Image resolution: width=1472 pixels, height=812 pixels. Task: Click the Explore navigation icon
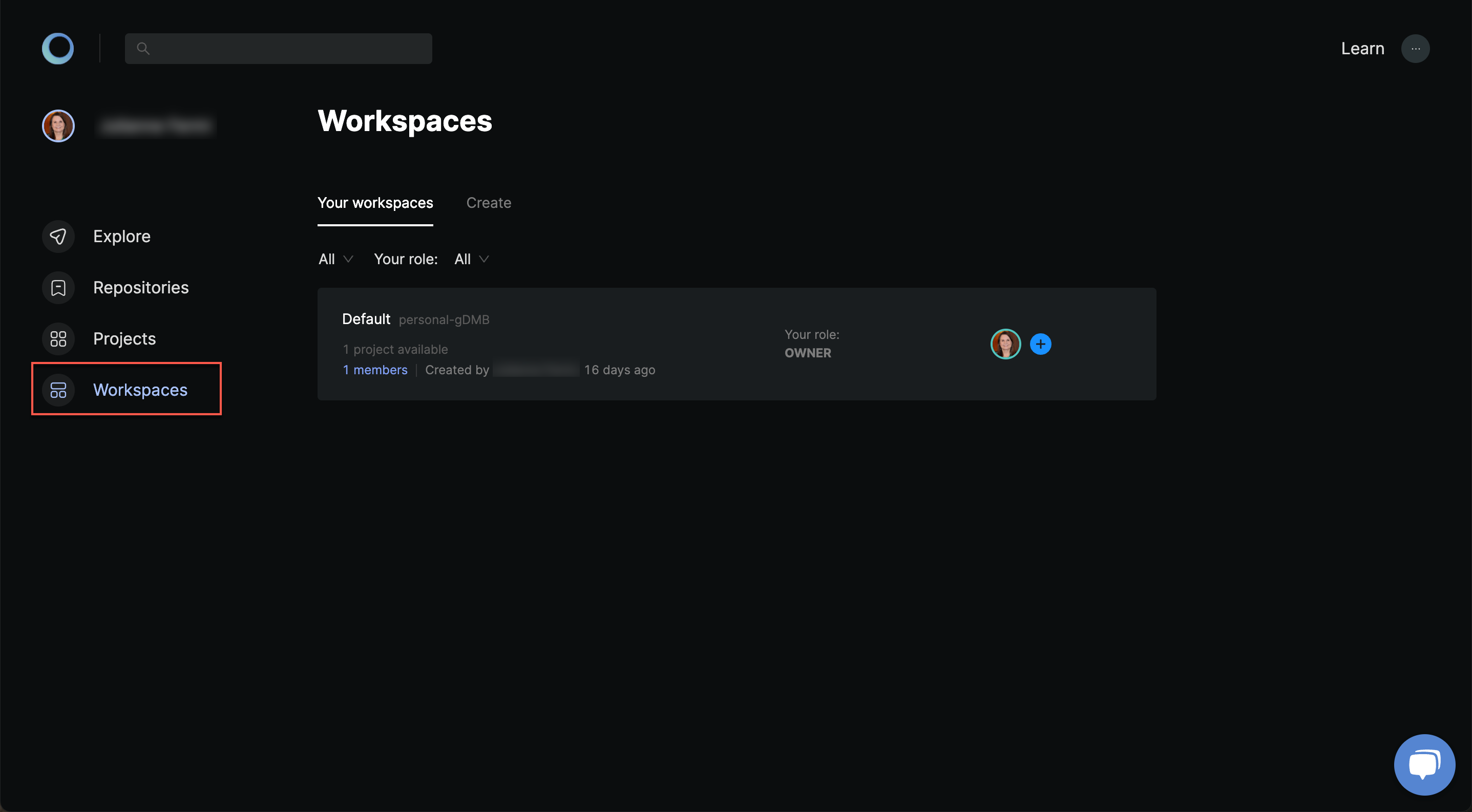point(57,236)
